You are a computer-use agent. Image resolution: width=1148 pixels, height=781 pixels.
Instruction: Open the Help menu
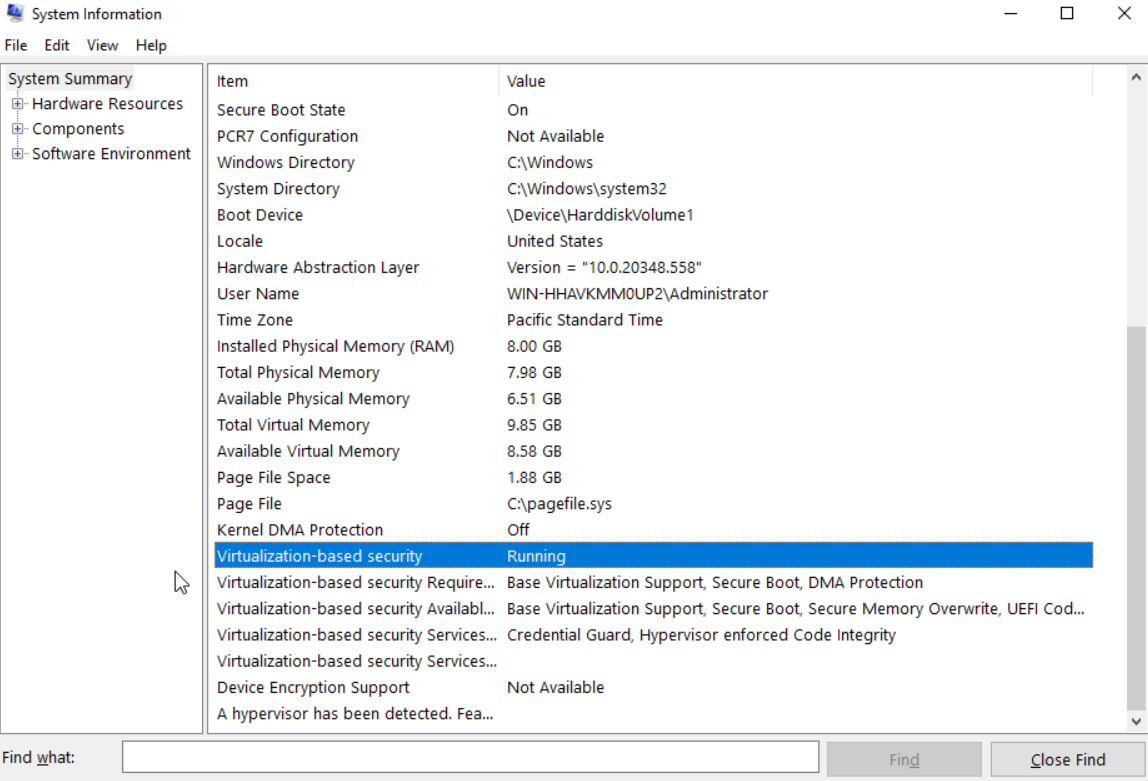pos(151,45)
